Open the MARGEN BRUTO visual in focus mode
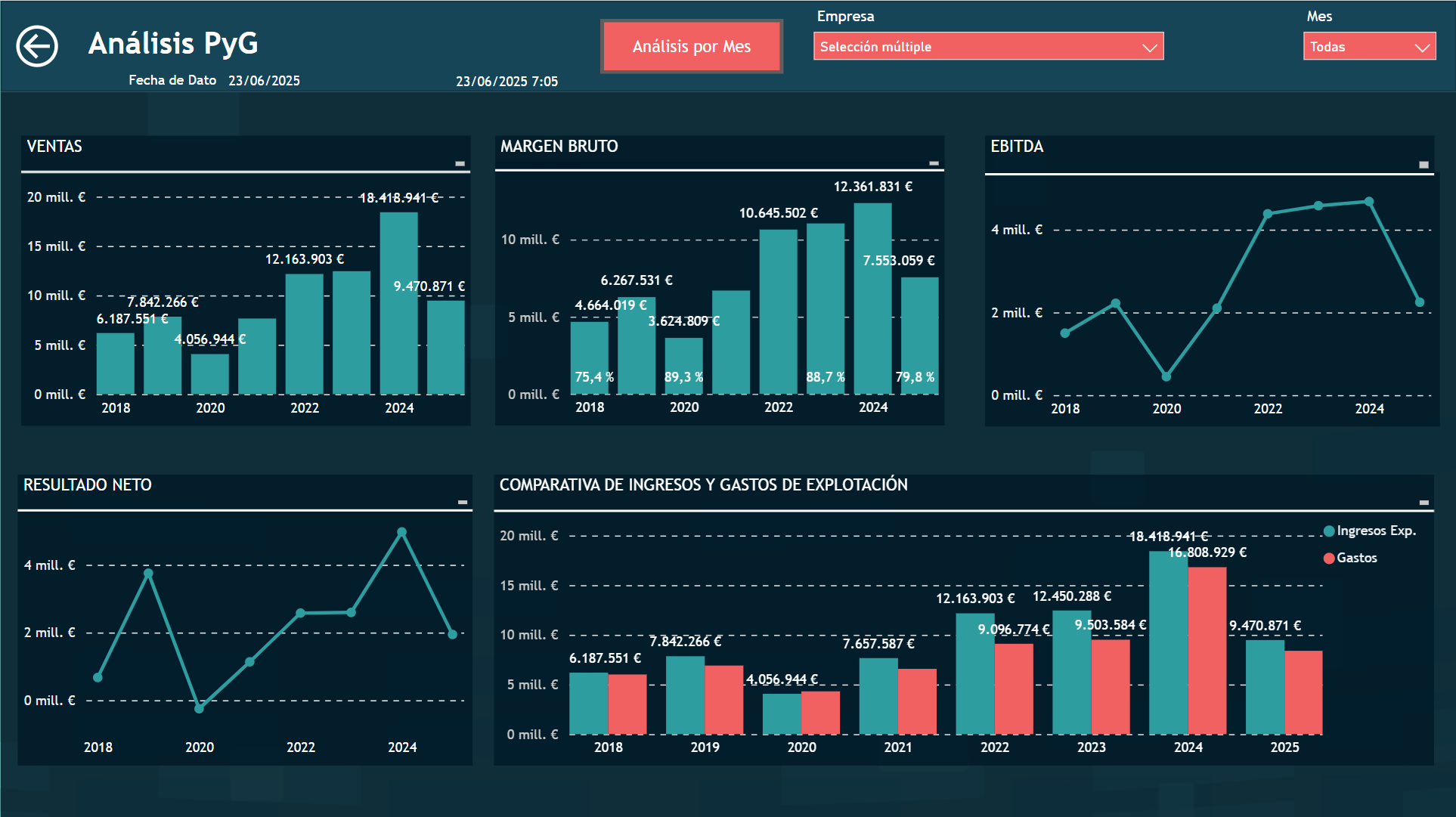The image size is (1456, 817). (x=934, y=162)
